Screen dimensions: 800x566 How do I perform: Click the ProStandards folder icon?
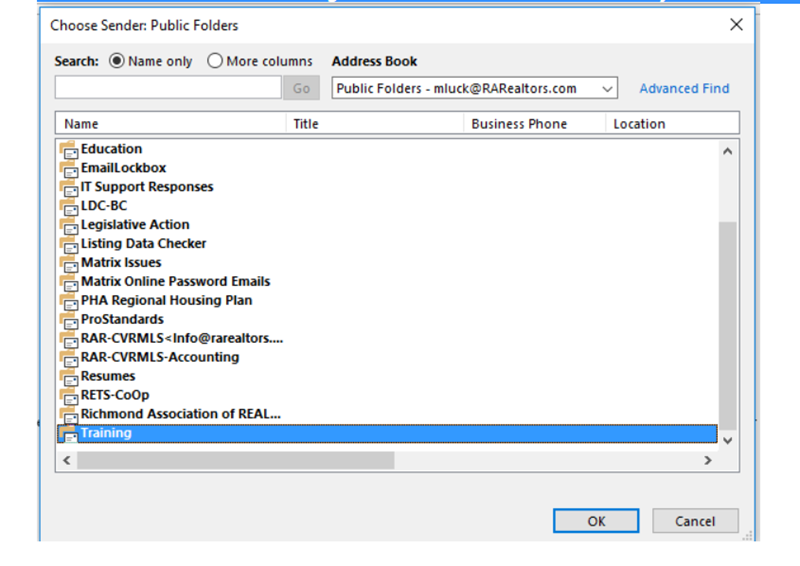pyautogui.click(x=68, y=319)
